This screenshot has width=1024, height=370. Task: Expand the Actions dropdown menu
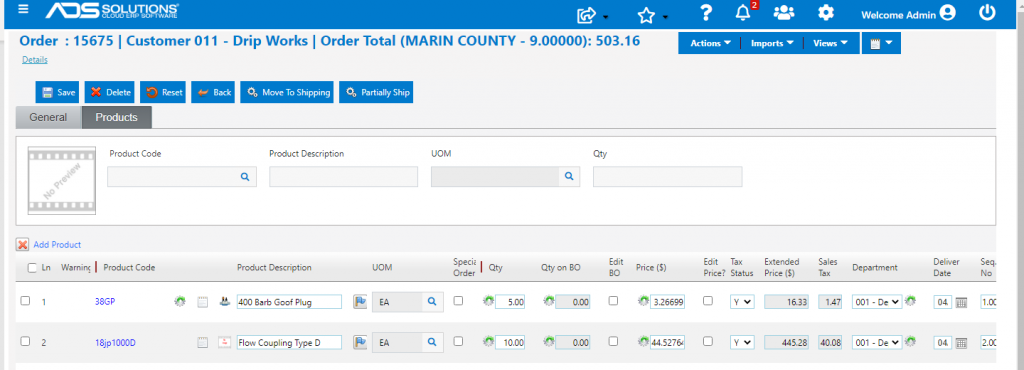coord(711,43)
